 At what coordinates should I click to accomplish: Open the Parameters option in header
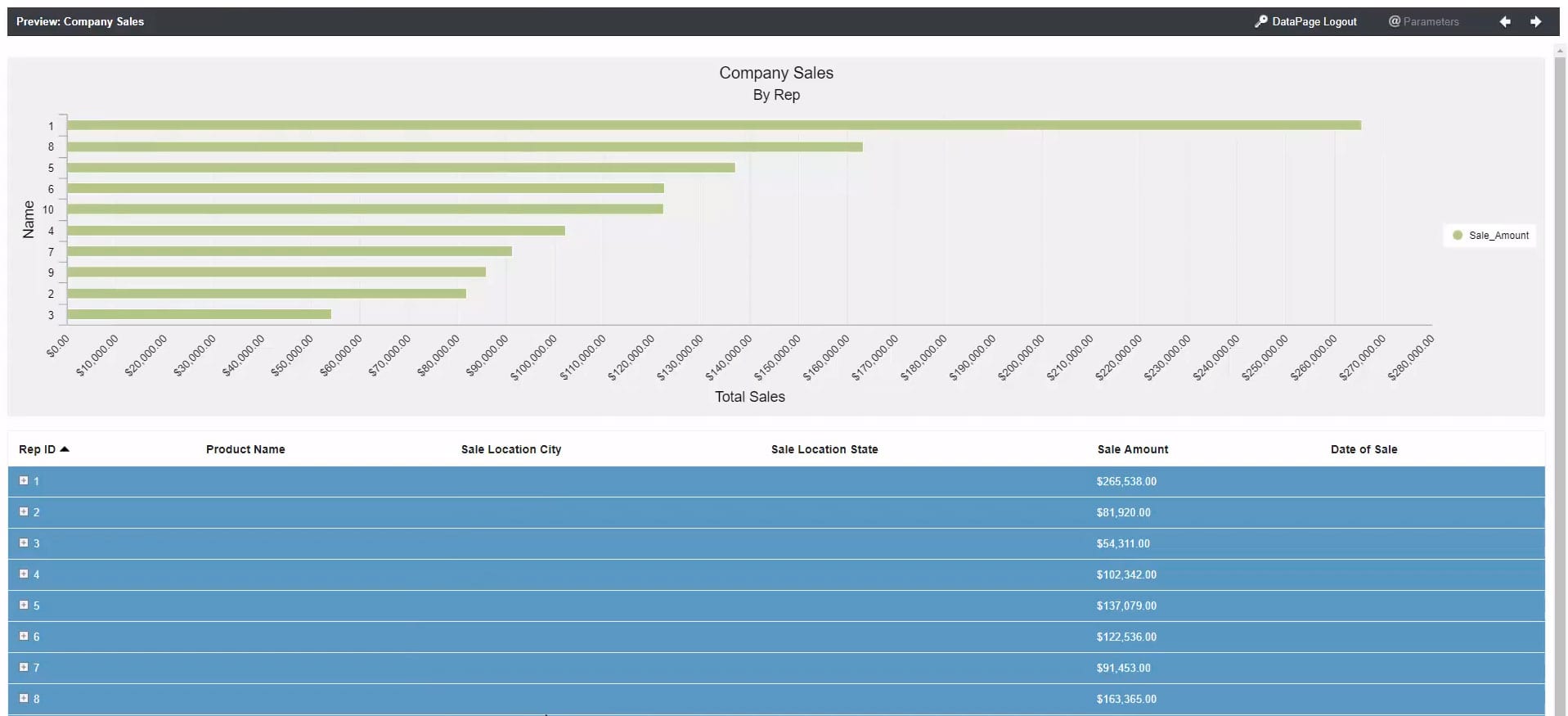point(1423,22)
